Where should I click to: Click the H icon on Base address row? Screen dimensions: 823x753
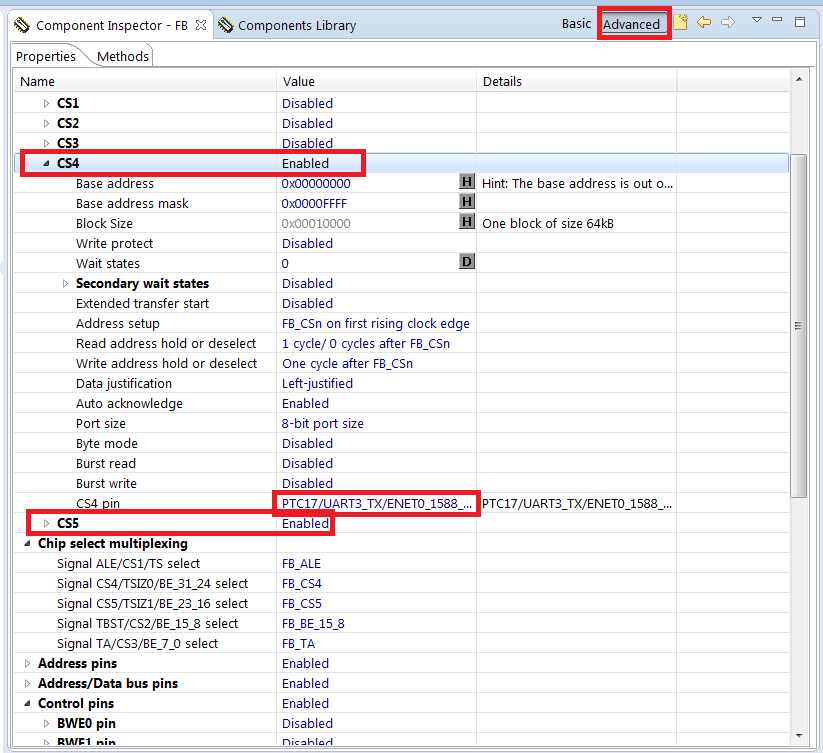point(467,182)
